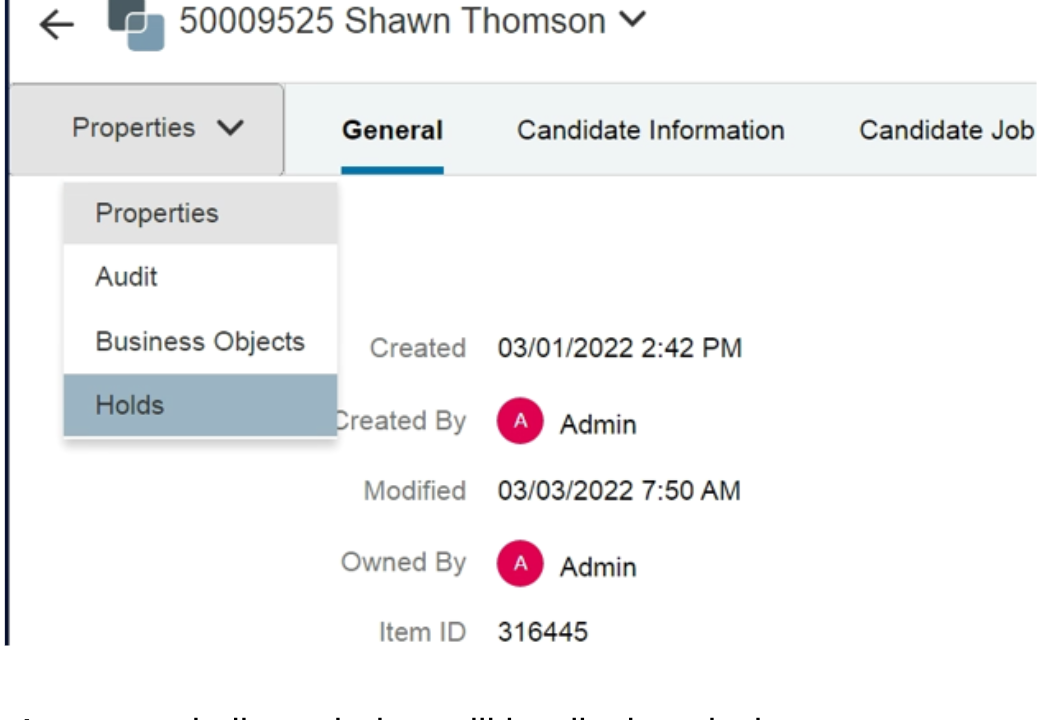Click the workspace icon beside the title

tap(135, 24)
